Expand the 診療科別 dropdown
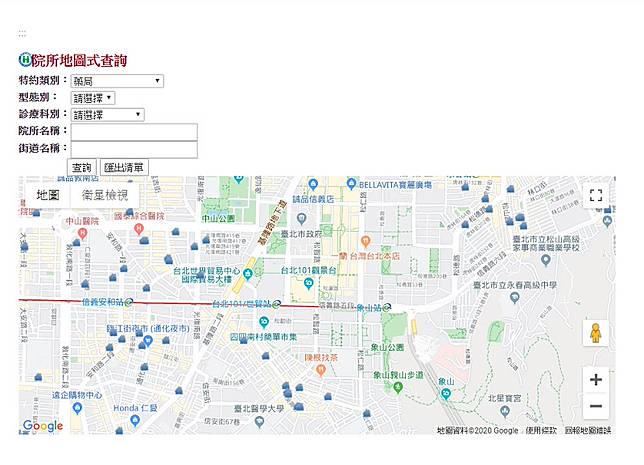Image resolution: width=644 pixels, height=465 pixels. point(108,115)
